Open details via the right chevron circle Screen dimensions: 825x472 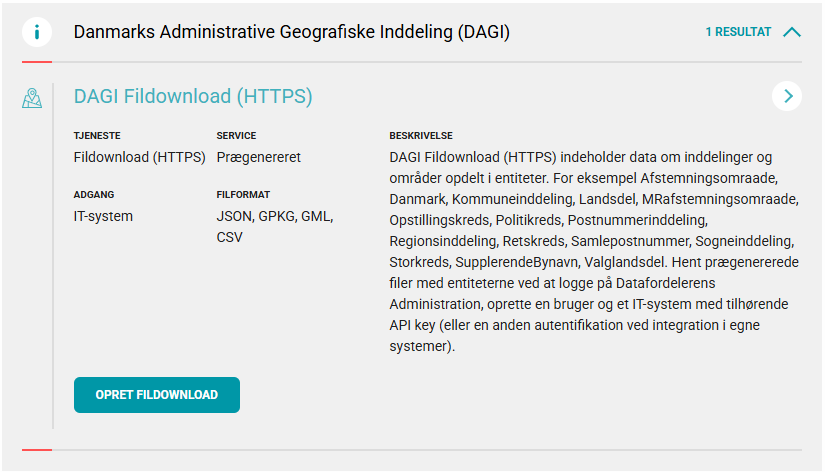coord(787,96)
